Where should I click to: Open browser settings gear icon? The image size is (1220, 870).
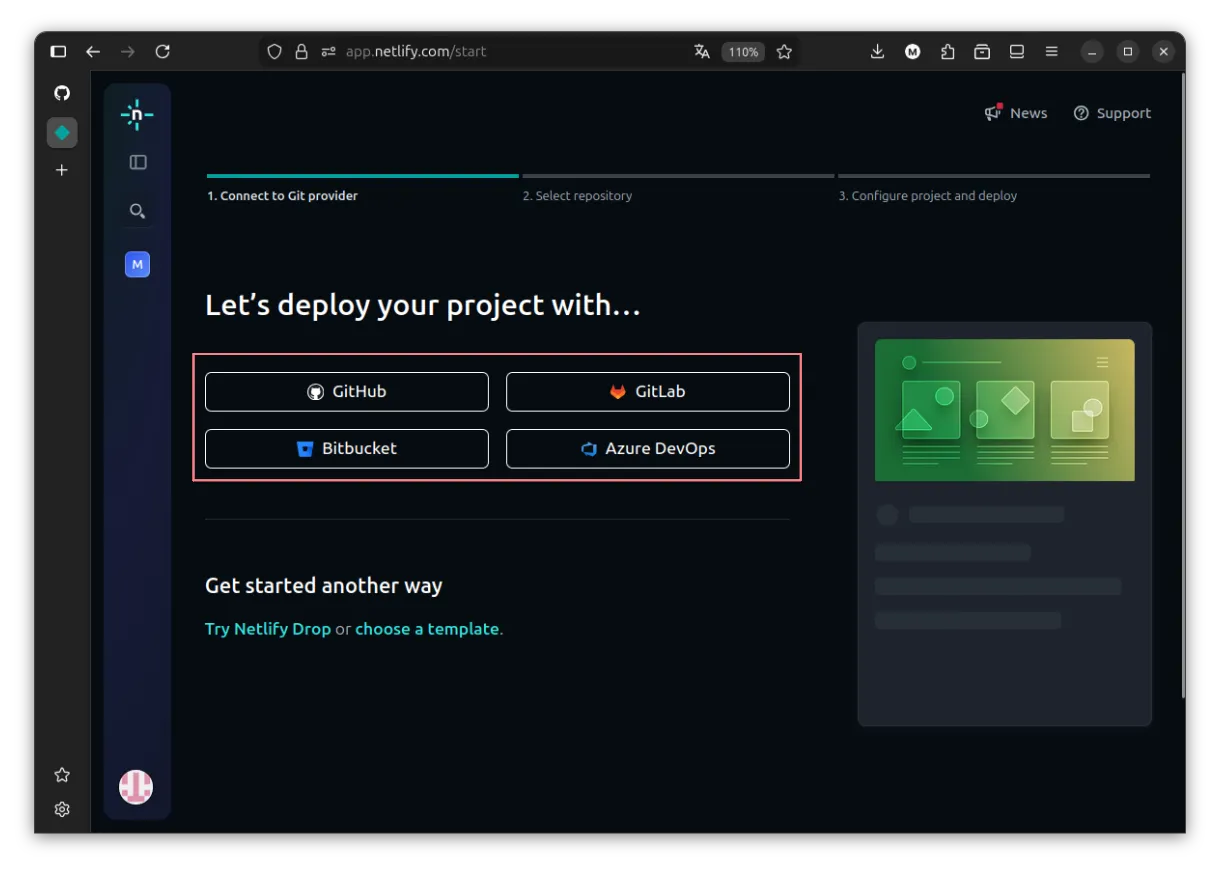pos(62,809)
